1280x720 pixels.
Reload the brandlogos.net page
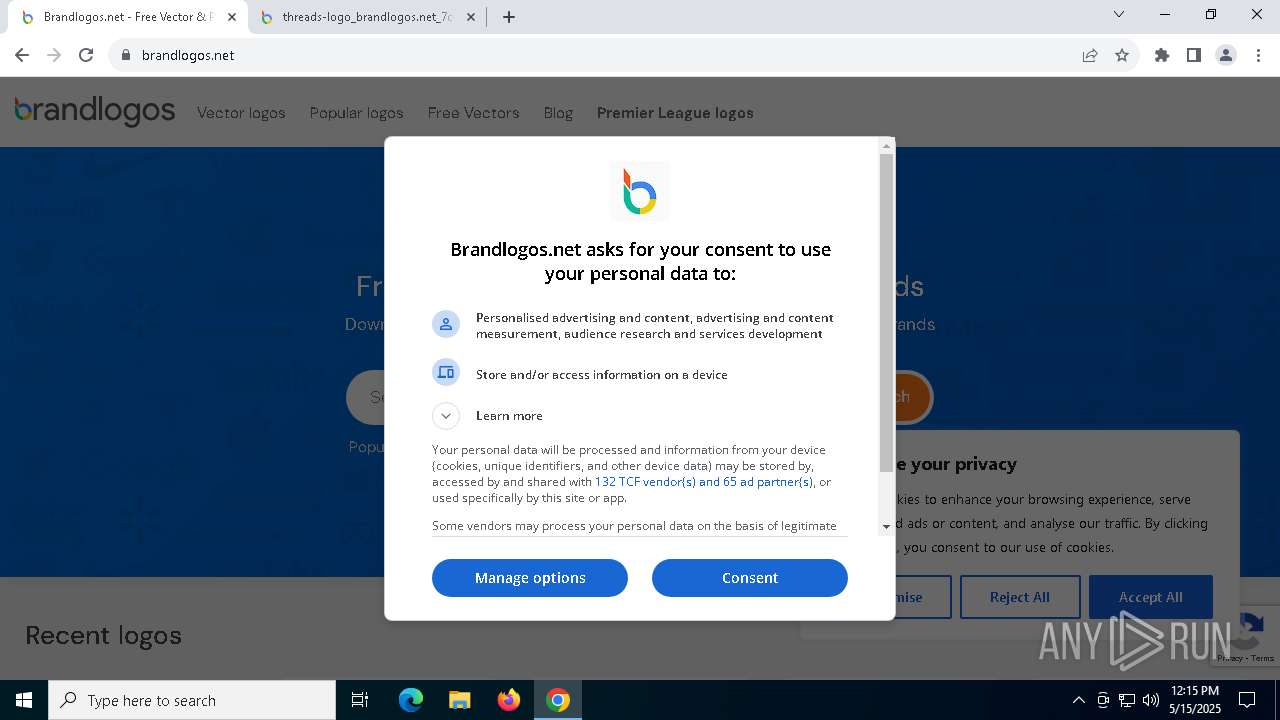(x=86, y=55)
